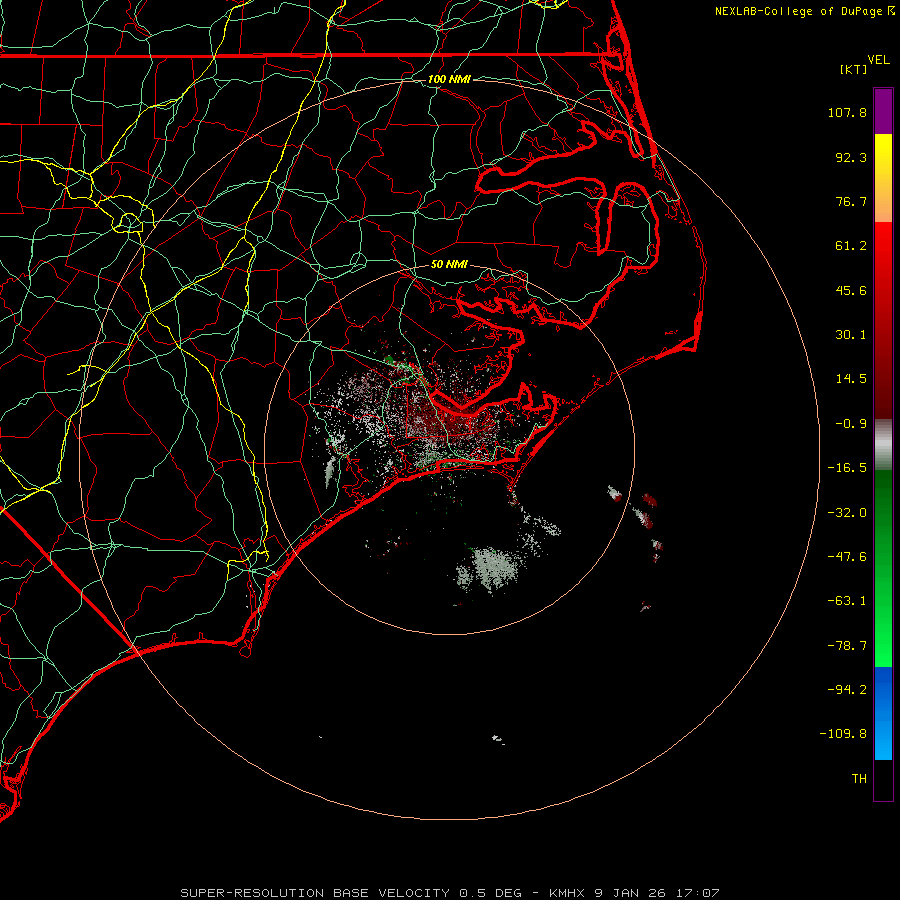Select the -32.0 legend value
This screenshot has width=900, height=900.
point(847,513)
